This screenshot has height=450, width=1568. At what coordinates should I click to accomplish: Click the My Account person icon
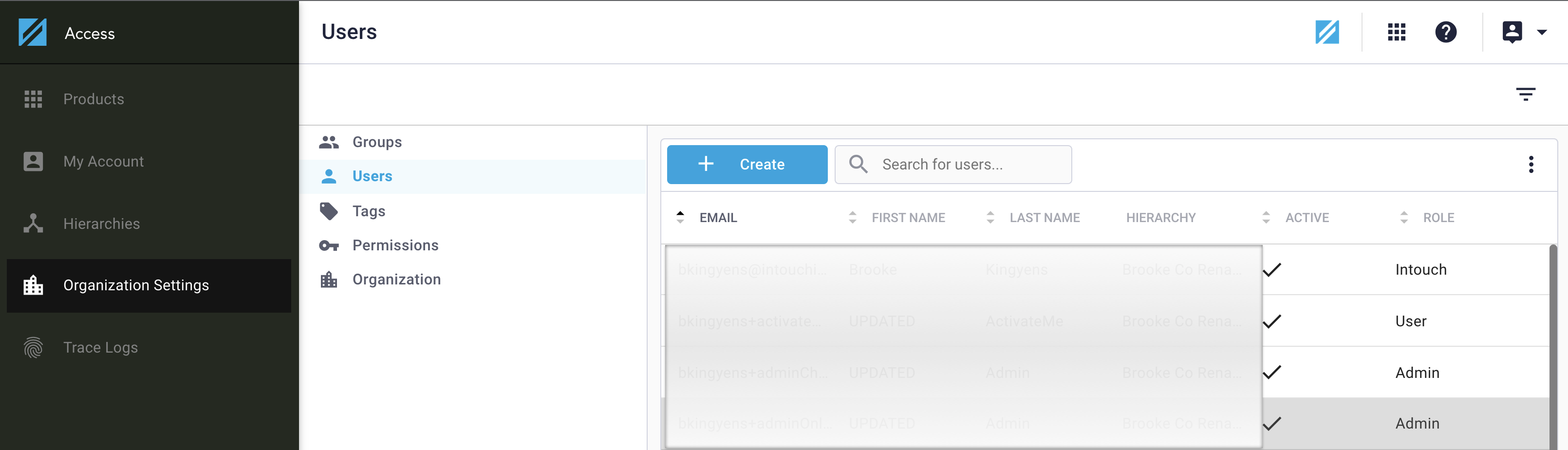click(x=33, y=161)
